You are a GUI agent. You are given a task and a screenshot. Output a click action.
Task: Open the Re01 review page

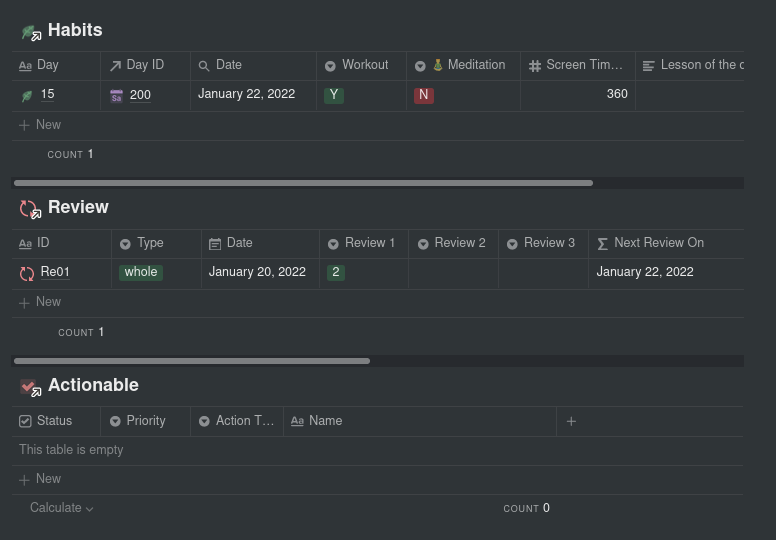tap(55, 272)
